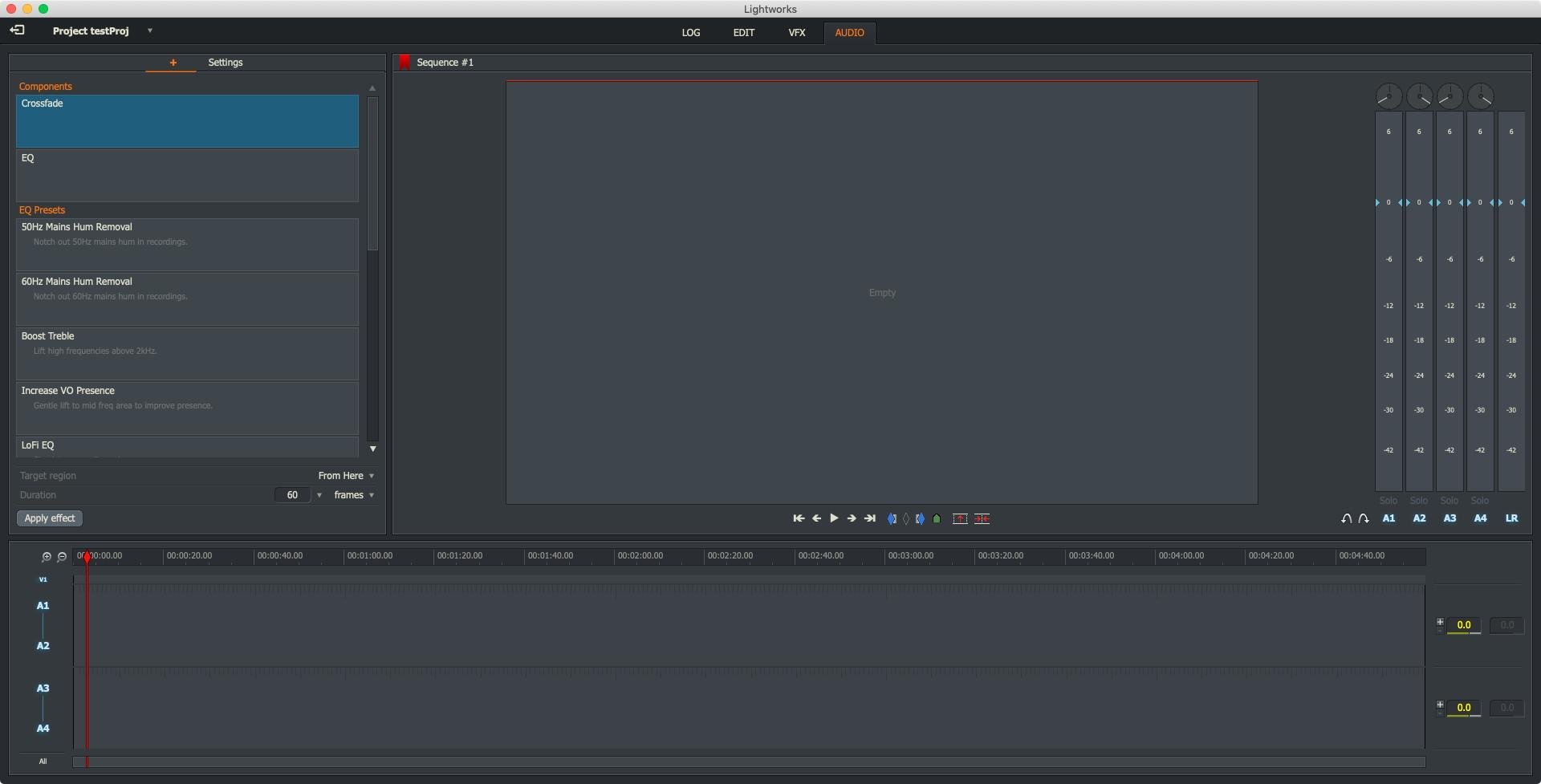The height and width of the screenshot is (784, 1541).
Task: Click the exit project icon
Action: (x=18, y=30)
